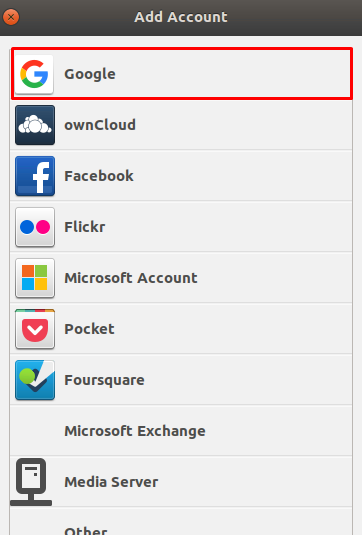Choose the Google account label

click(x=90, y=74)
